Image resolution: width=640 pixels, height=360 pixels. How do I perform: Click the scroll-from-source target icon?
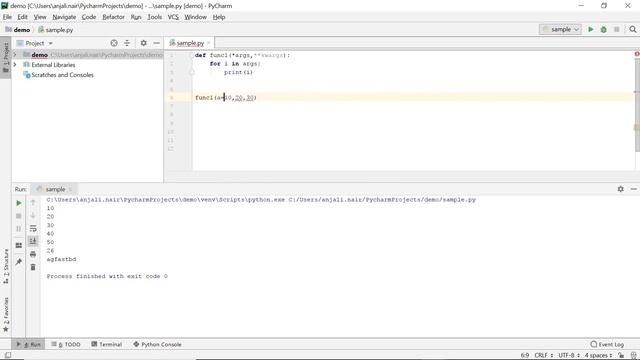[114, 43]
